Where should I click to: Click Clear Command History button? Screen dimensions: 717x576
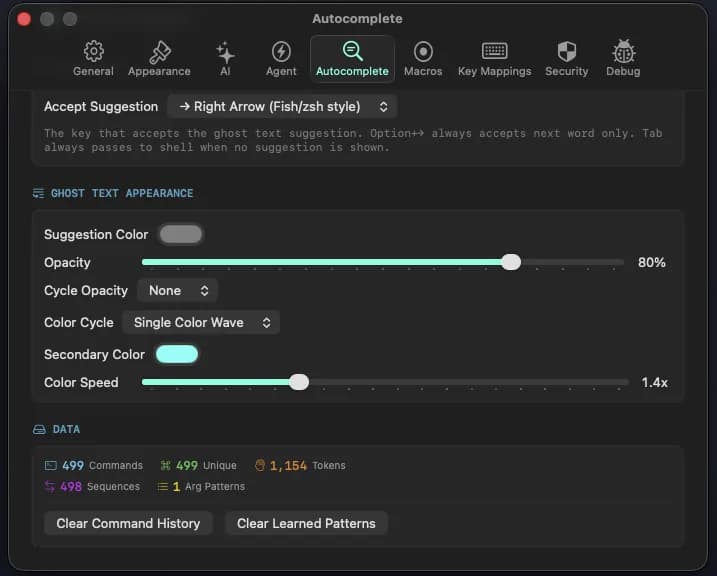(x=128, y=523)
